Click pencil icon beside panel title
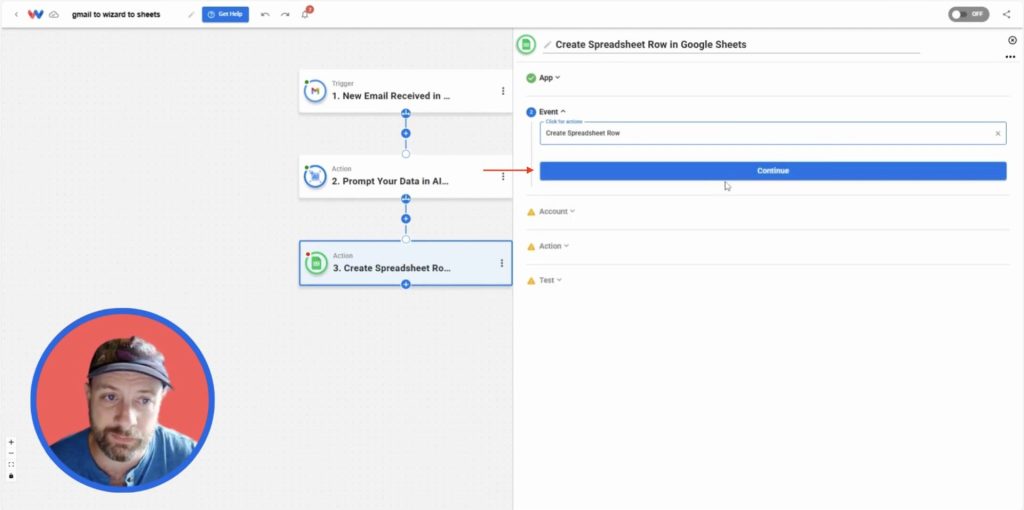1024x510 pixels. point(548,44)
